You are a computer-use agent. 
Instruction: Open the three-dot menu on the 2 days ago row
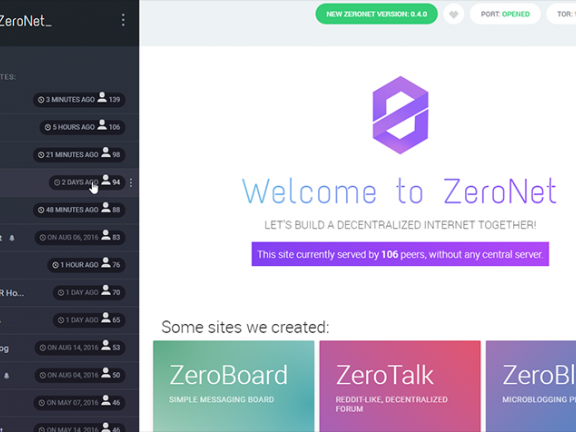[131, 182]
